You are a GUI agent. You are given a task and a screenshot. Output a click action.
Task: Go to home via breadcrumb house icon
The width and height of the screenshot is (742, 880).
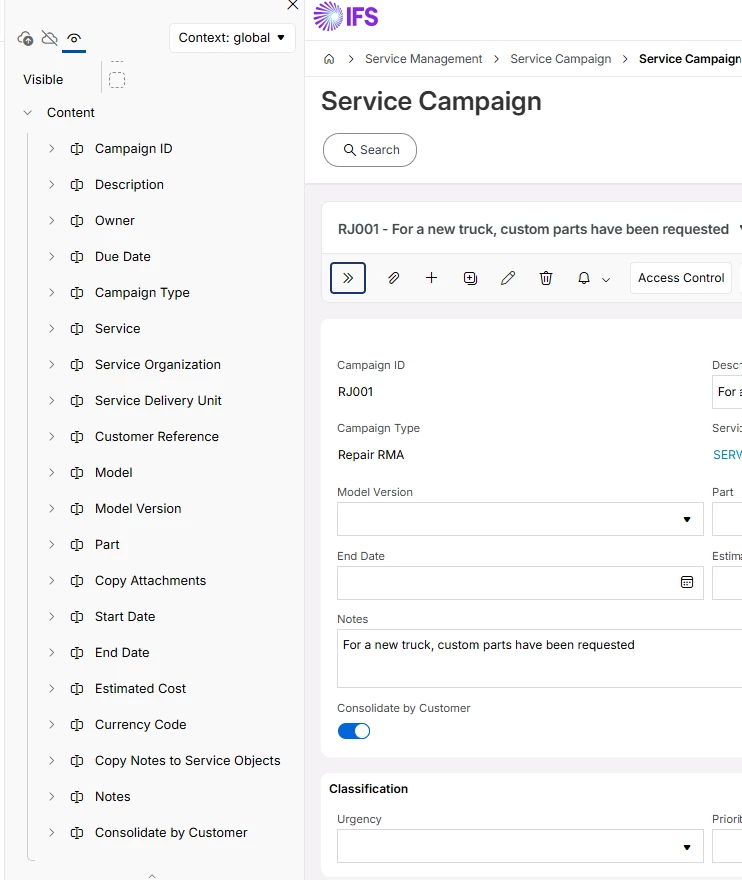tap(329, 59)
